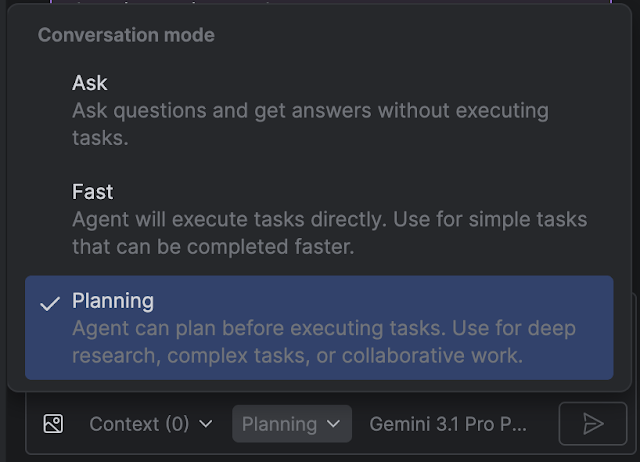Open the Gemini 3.1 Pro model selector
Screen dimensions: 640x462
point(447,424)
